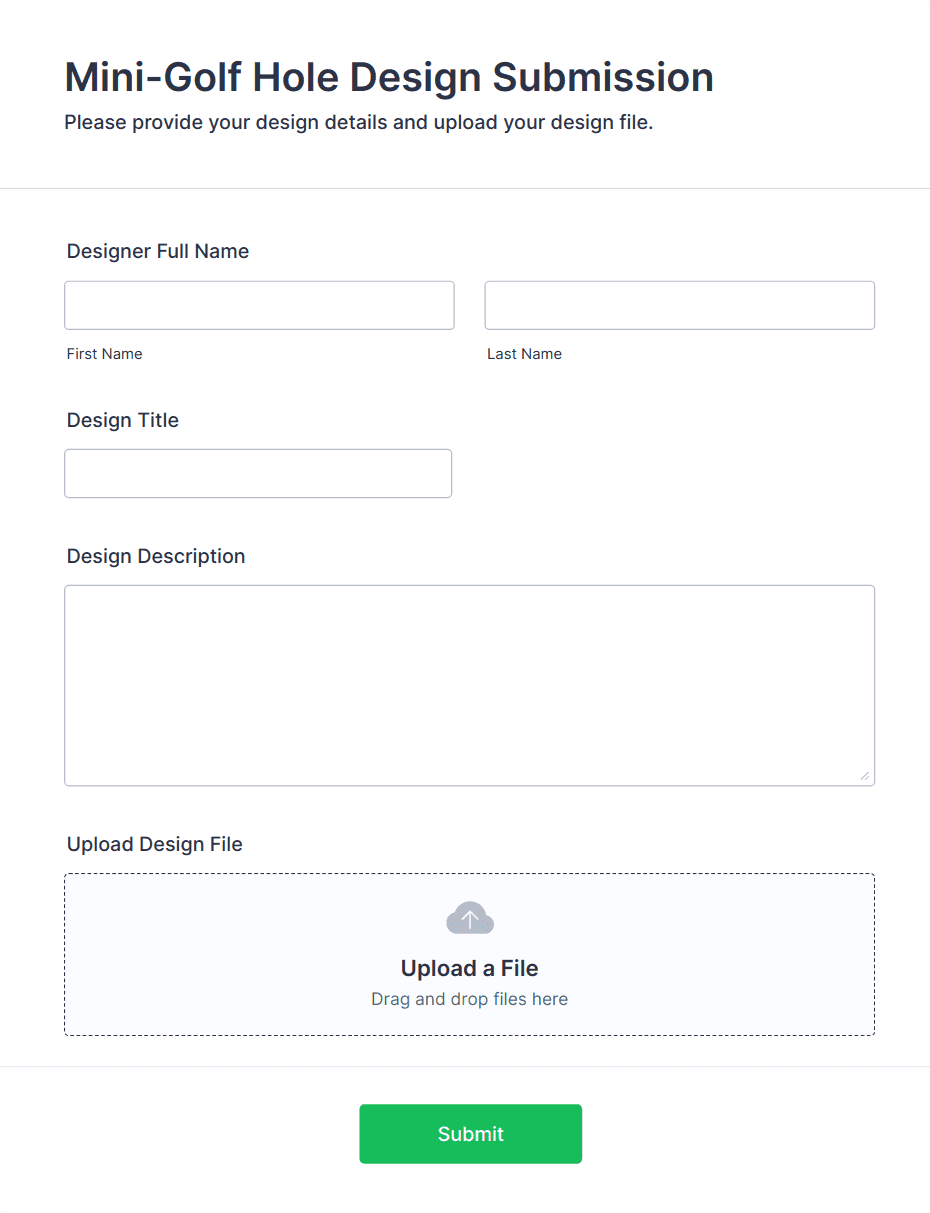Screen dimensions: 930x1213
Task: Click inside the Design Description textarea
Action: tap(469, 685)
